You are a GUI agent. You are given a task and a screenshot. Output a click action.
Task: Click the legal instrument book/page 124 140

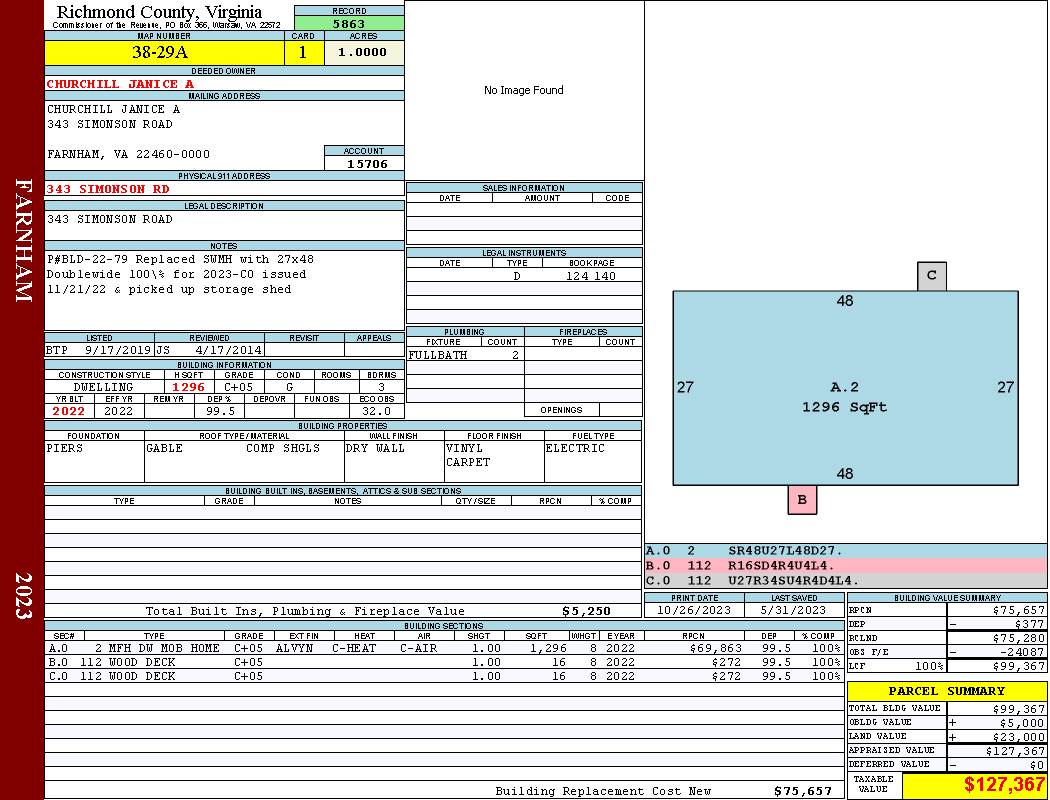click(591, 276)
